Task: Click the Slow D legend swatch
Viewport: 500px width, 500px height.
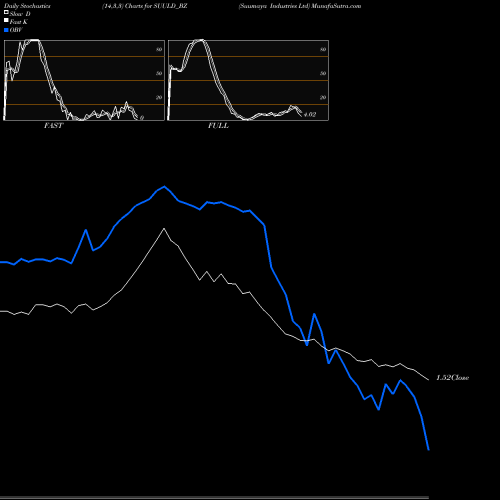Action: pyautogui.click(x=6, y=13)
